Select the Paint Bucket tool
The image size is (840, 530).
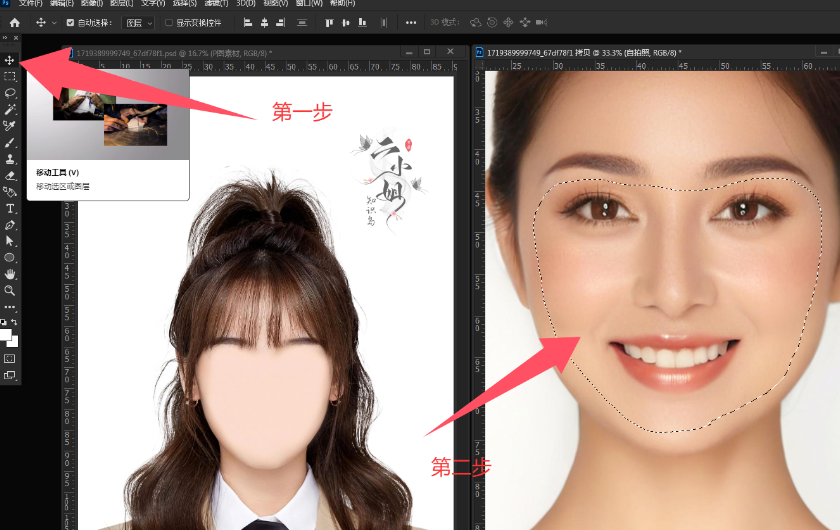(10, 192)
